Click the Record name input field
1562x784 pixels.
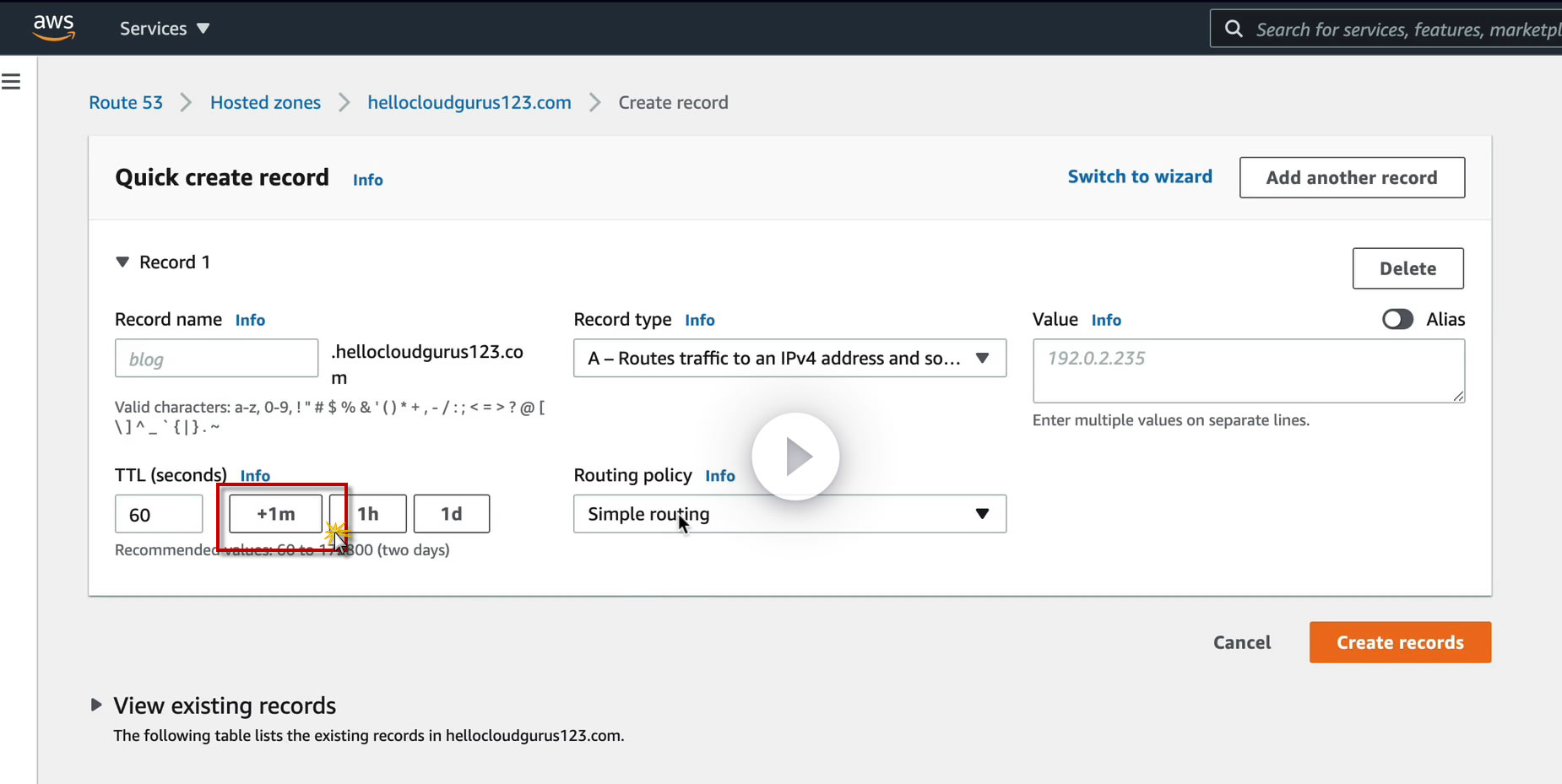[x=216, y=359]
